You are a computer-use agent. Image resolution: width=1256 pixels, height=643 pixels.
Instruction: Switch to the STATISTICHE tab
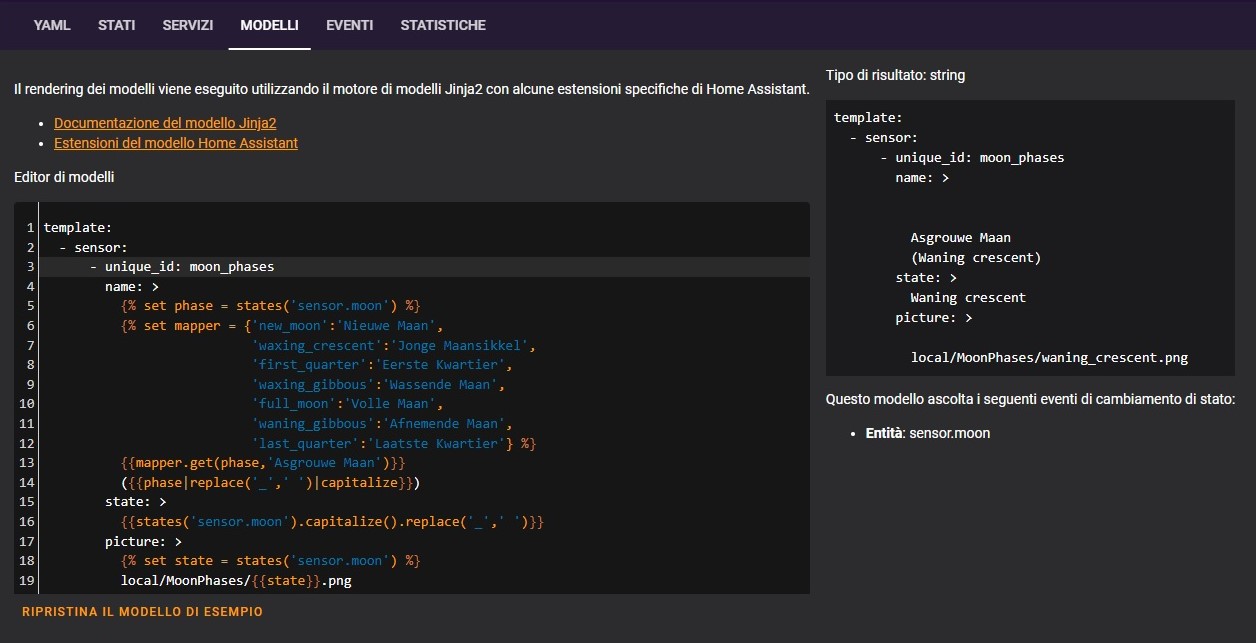(x=443, y=25)
